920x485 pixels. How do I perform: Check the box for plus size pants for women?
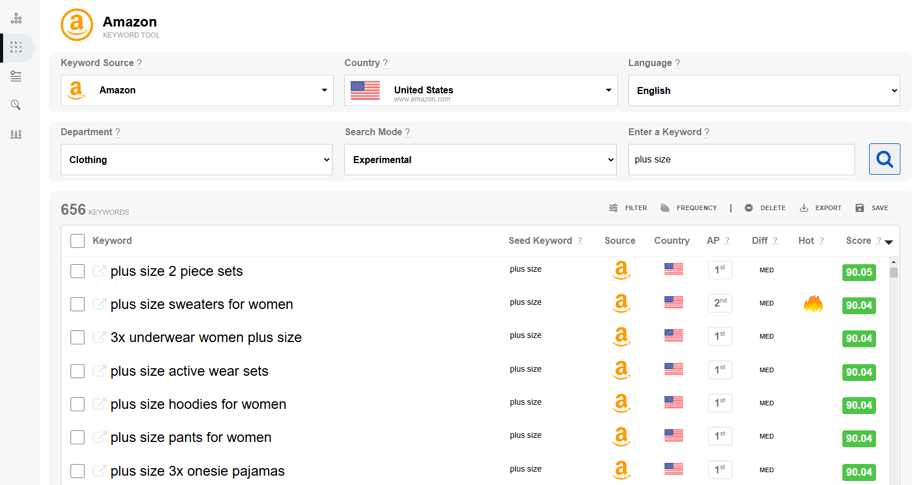coord(77,437)
